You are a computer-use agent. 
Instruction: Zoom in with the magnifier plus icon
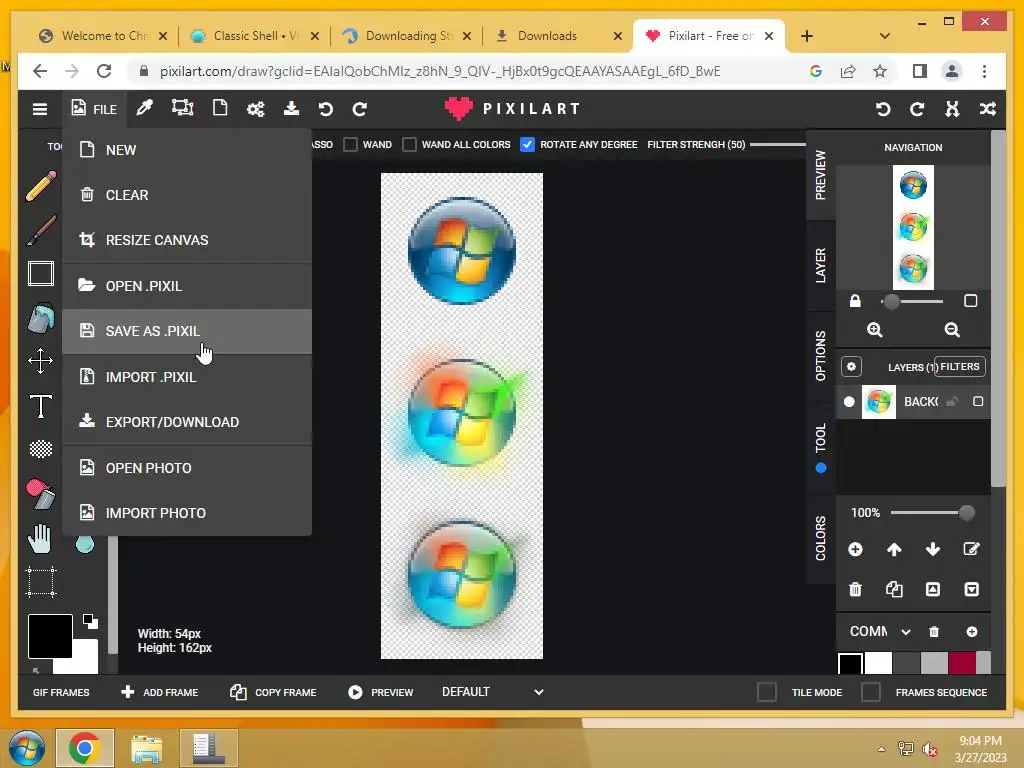pos(874,330)
